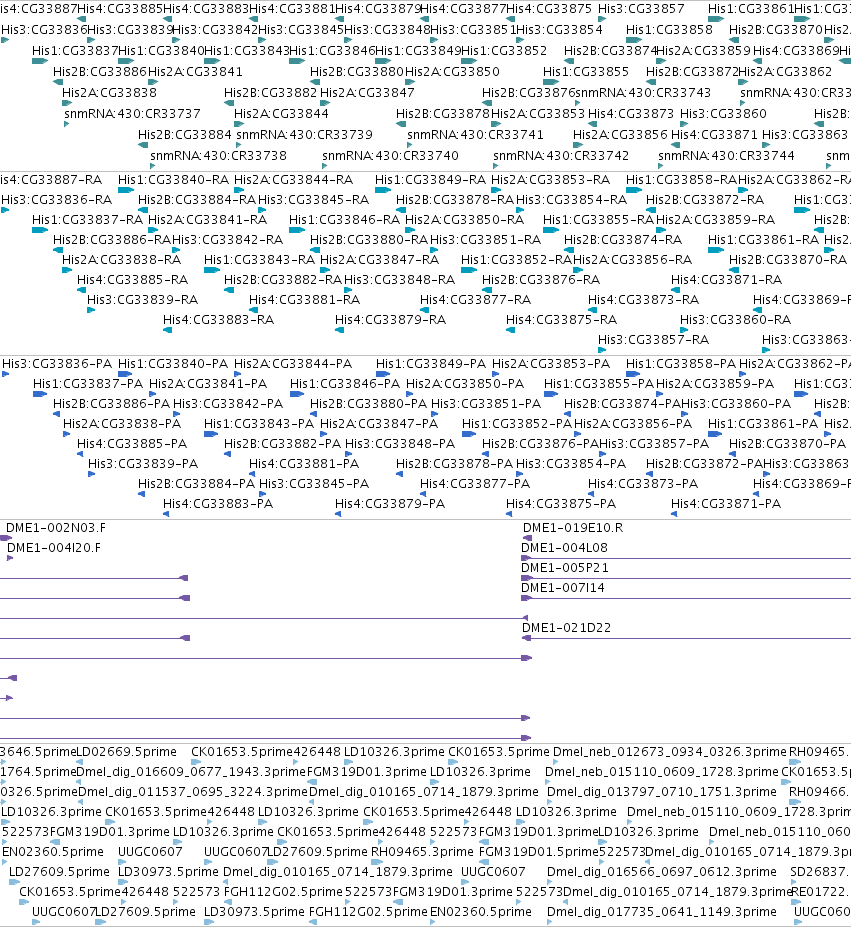Pick protein His4:CG33873-PA
The height and width of the screenshot is (927, 851).
tap(643, 484)
